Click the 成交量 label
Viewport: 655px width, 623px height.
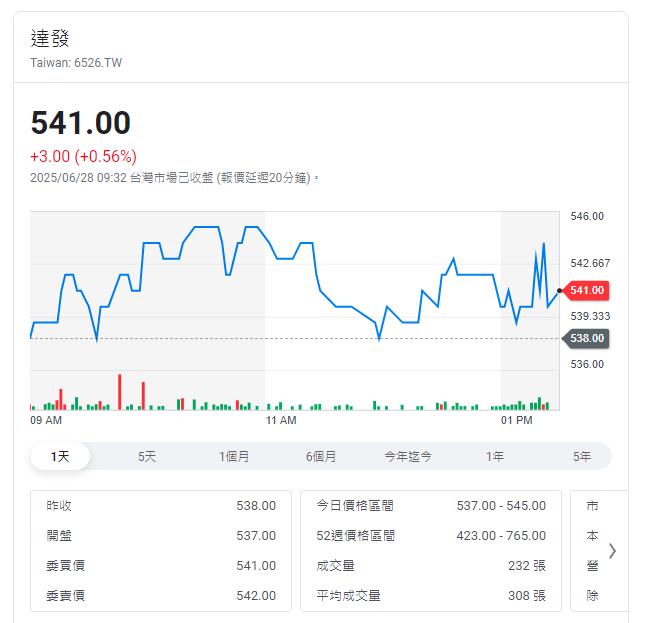(x=335, y=566)
